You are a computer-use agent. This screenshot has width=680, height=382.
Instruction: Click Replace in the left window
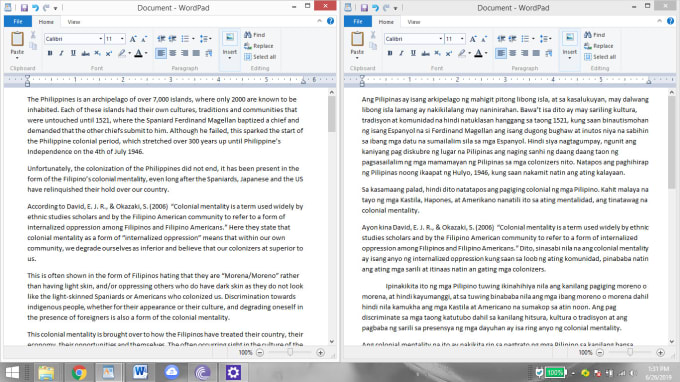point(259,46)
